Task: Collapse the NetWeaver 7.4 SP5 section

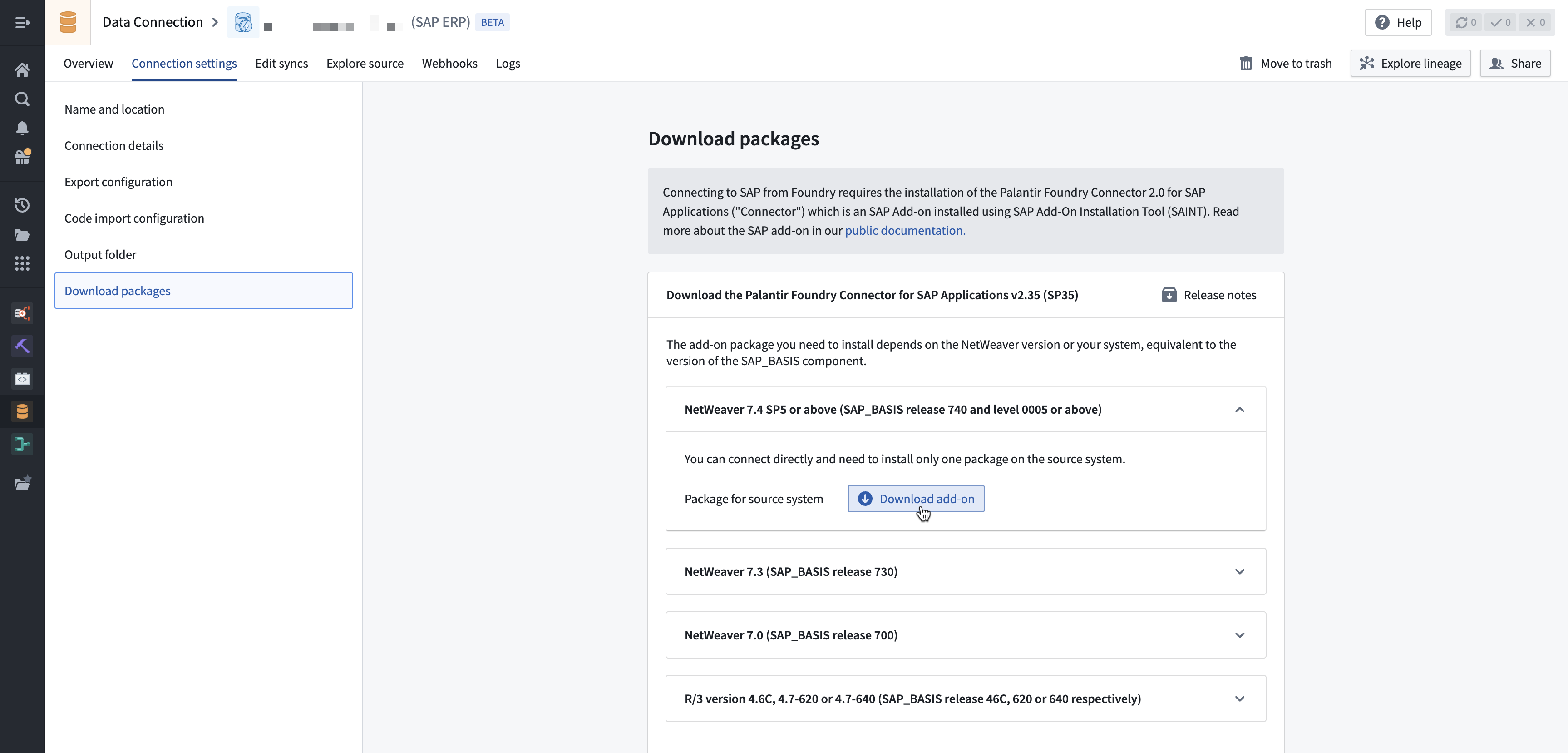Action: click(x=1240, y=410)
